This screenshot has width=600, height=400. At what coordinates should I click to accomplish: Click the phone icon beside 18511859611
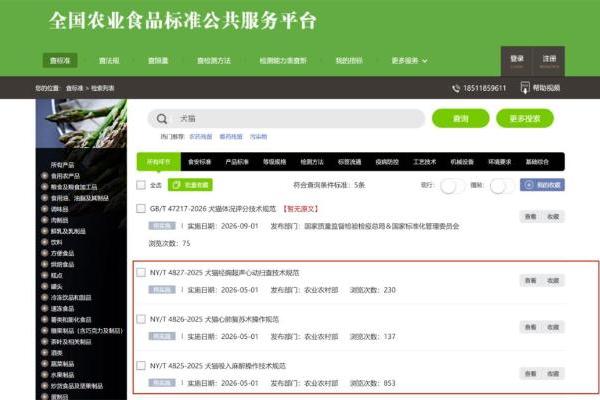(456, 88)
